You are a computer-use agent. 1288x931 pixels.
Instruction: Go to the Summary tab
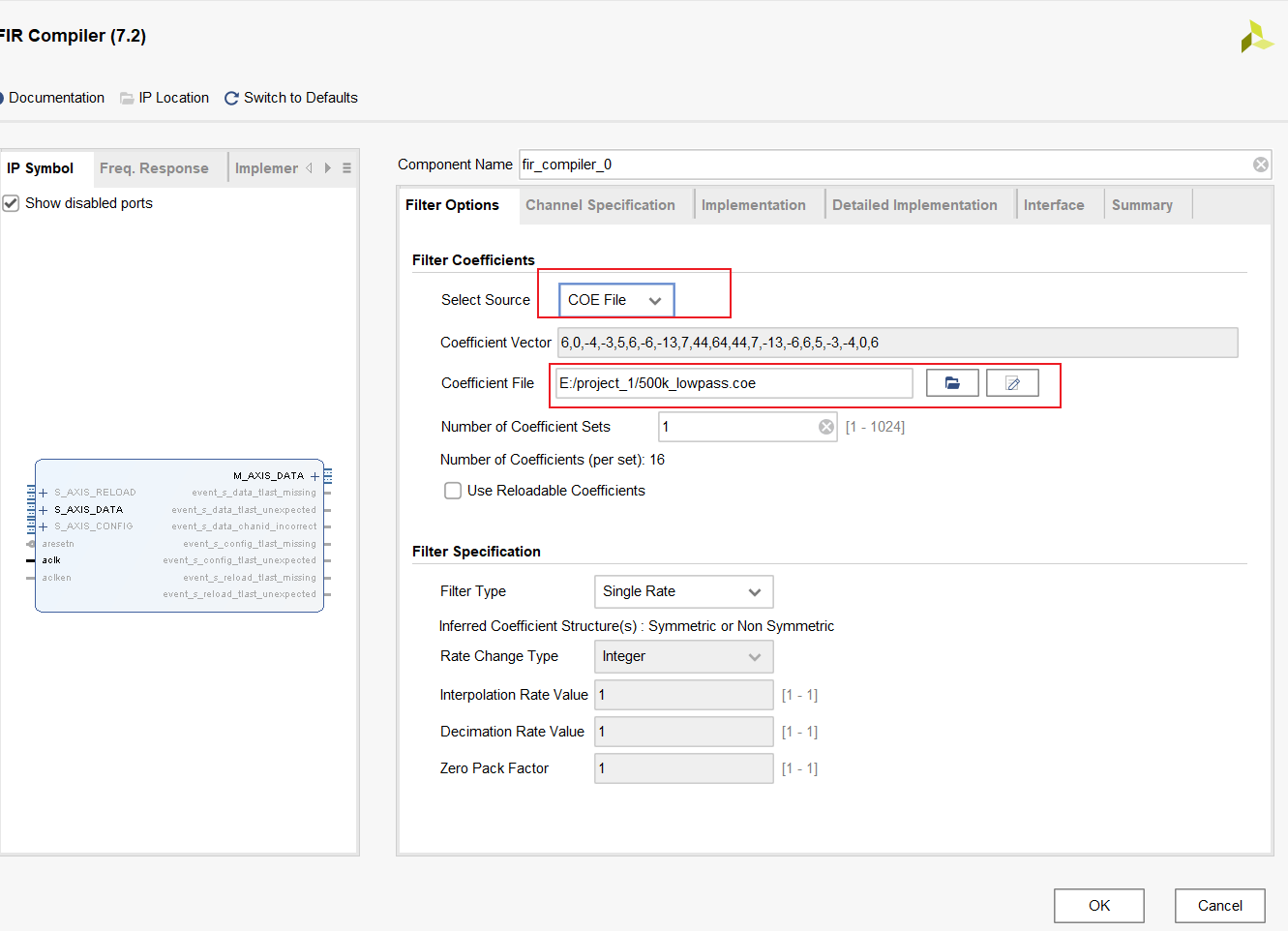coord(1142,205)
